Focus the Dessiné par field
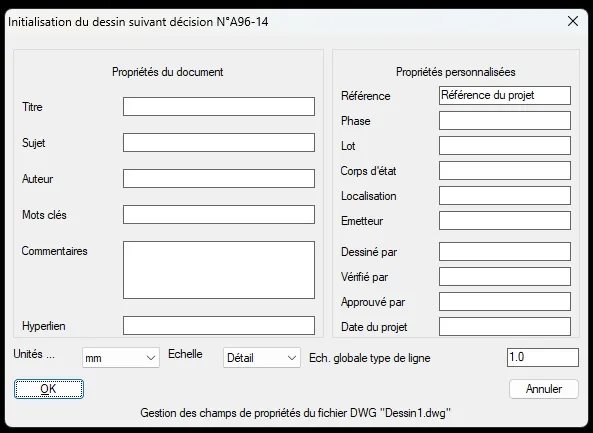593x433 pixels. 505,252
